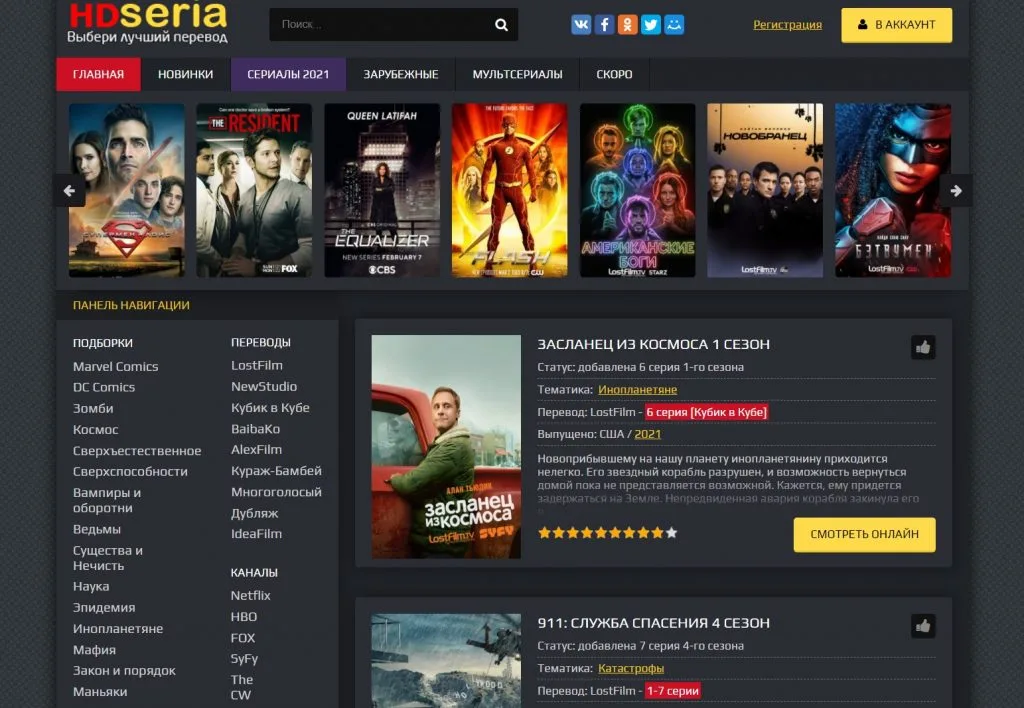This screenshot has width=1024, height=708.
Task: Open the Регистрация link
Action: coord(788,23)
